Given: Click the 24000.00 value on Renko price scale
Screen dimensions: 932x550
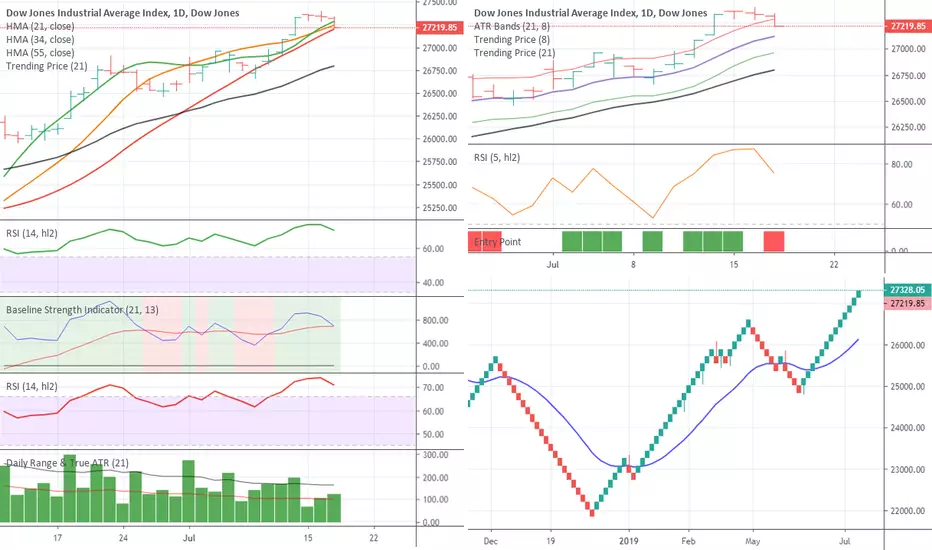Looking at the screenshot, I should click(908, 428).
